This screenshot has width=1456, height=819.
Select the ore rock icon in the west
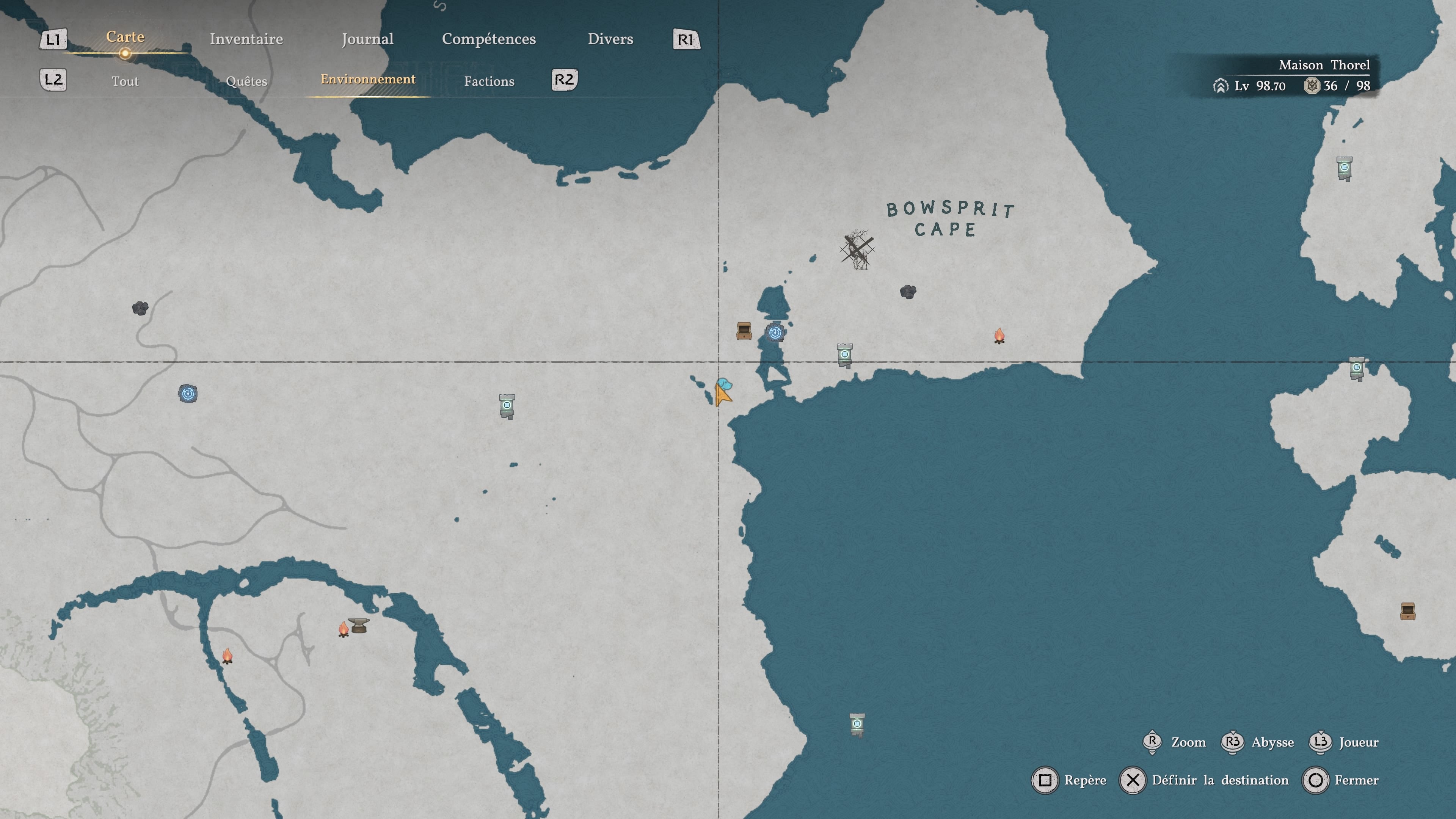tap(140, 308)
